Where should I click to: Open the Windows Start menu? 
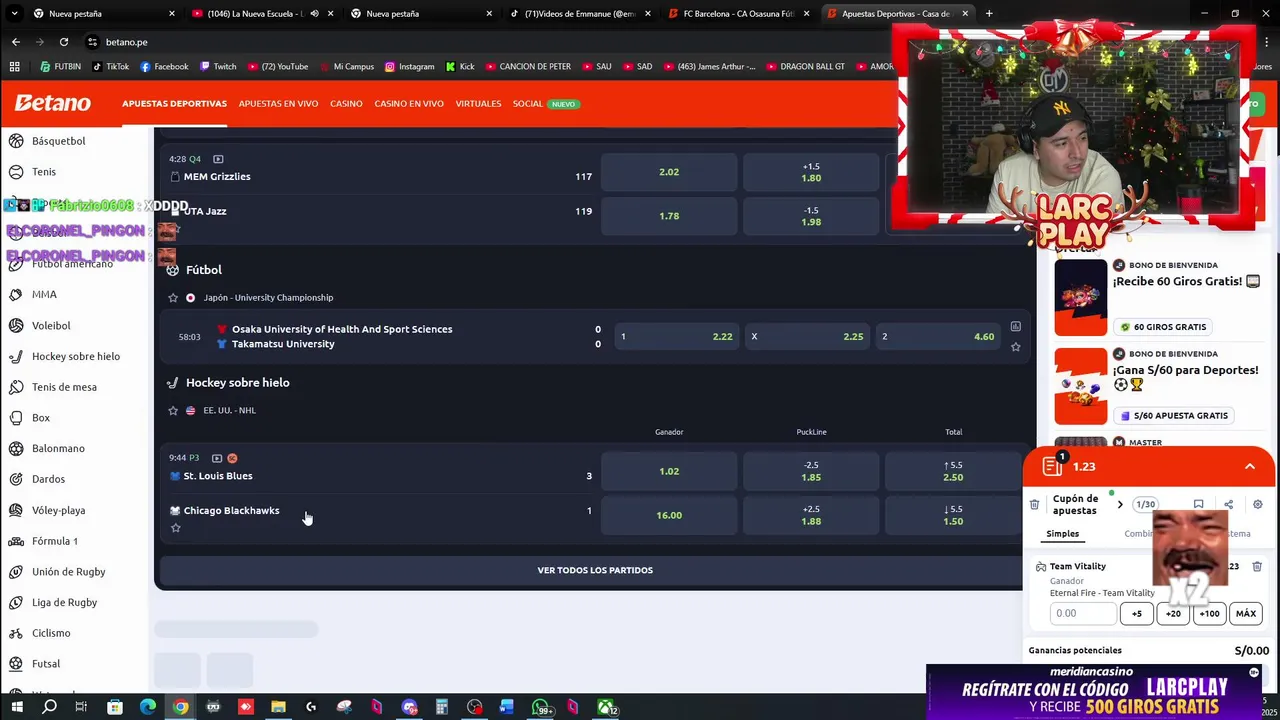16,707
